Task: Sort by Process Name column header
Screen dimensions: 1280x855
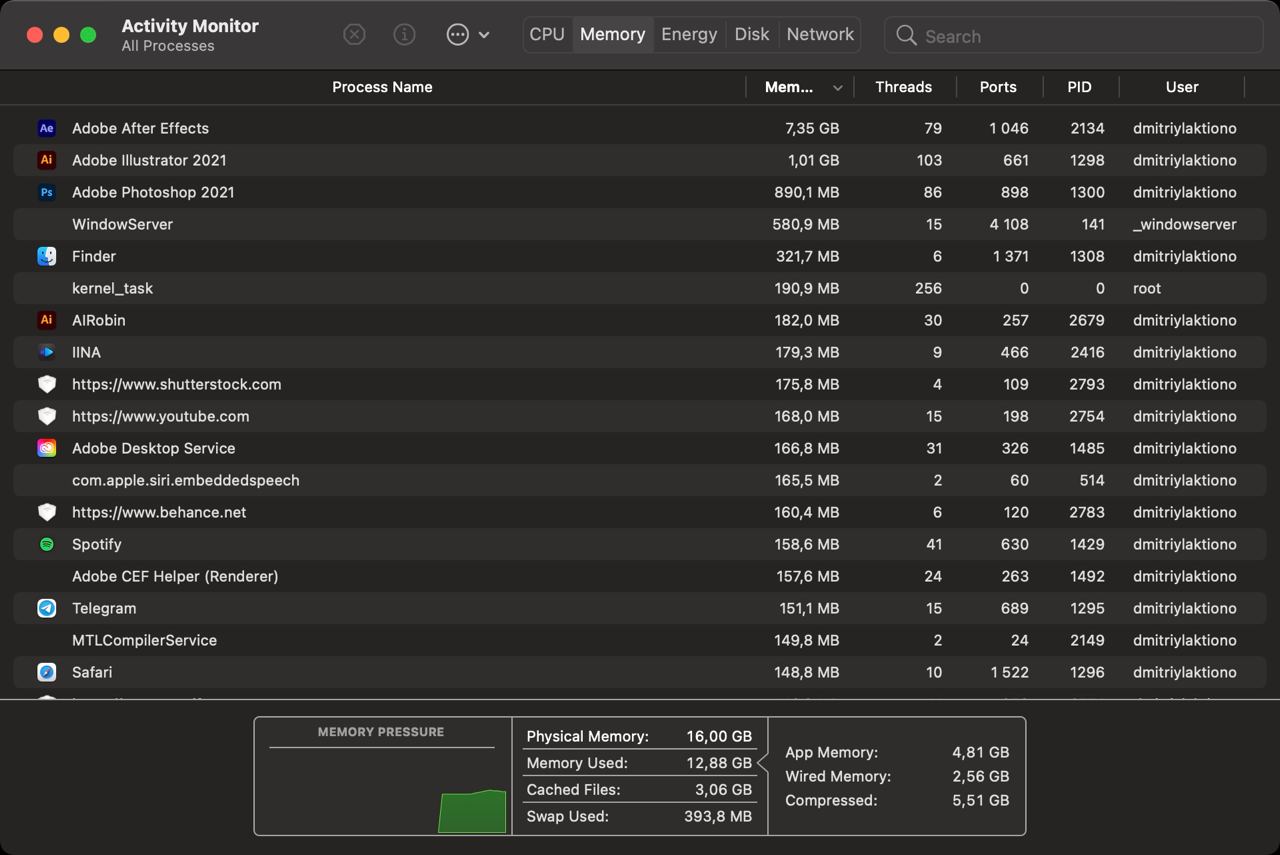Action: pos(382,87)
